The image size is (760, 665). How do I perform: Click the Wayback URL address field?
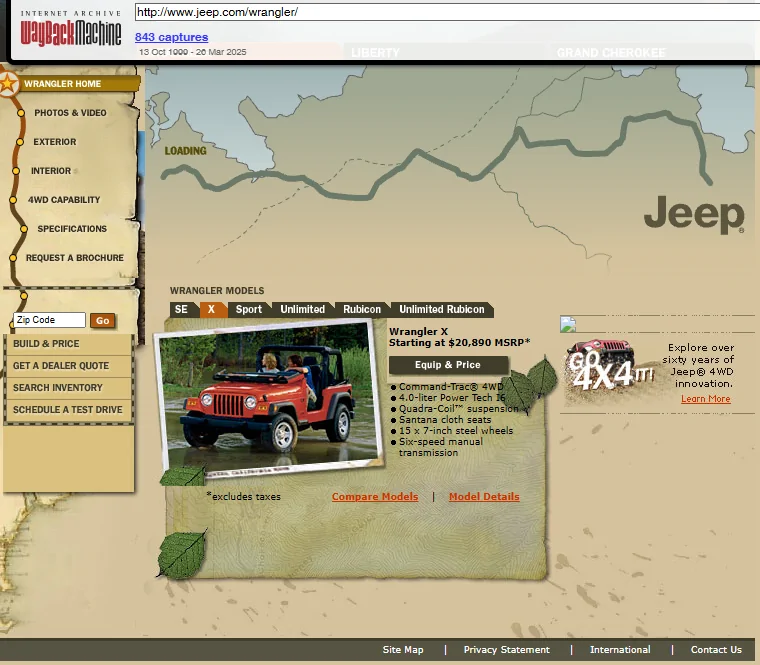coord(447,12)
